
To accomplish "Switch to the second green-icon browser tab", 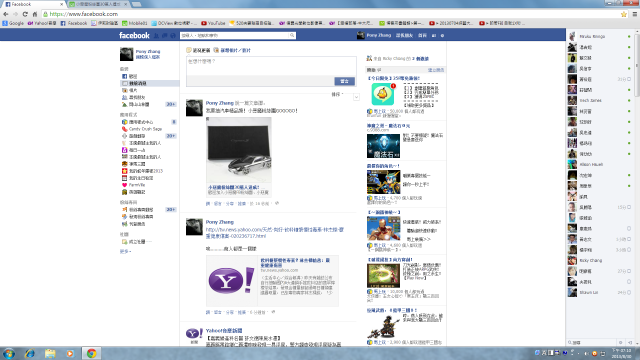I will pos(98,4).
